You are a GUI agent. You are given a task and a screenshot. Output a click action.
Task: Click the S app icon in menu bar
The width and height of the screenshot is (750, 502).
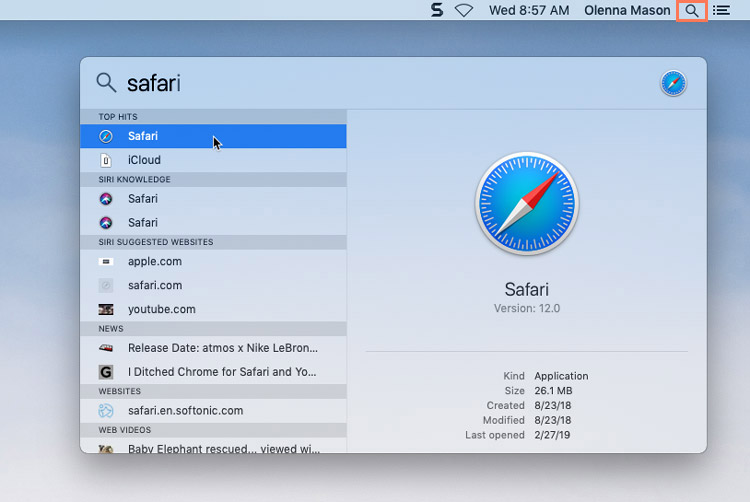pos(436,11)
